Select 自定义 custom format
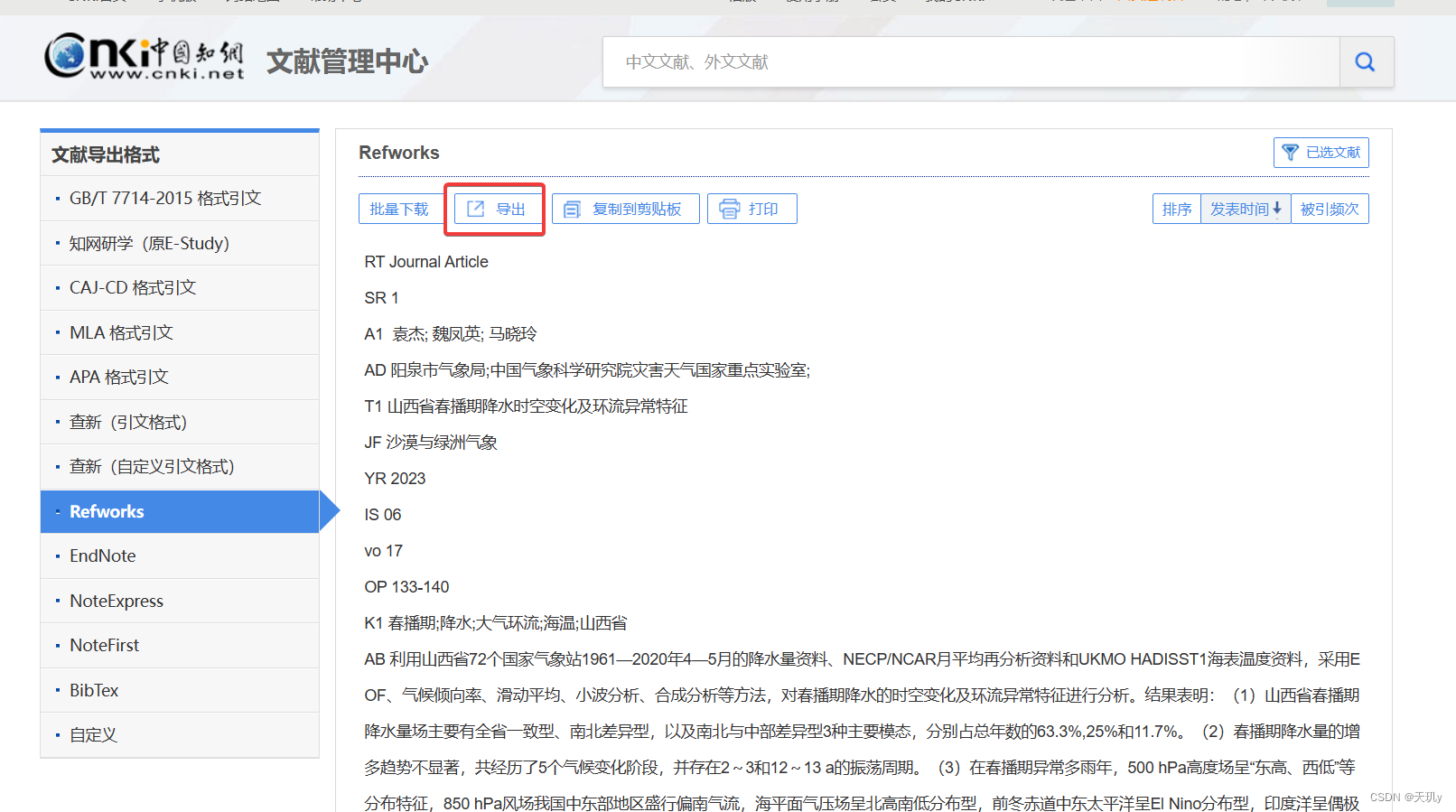 (x=180, y=735)
